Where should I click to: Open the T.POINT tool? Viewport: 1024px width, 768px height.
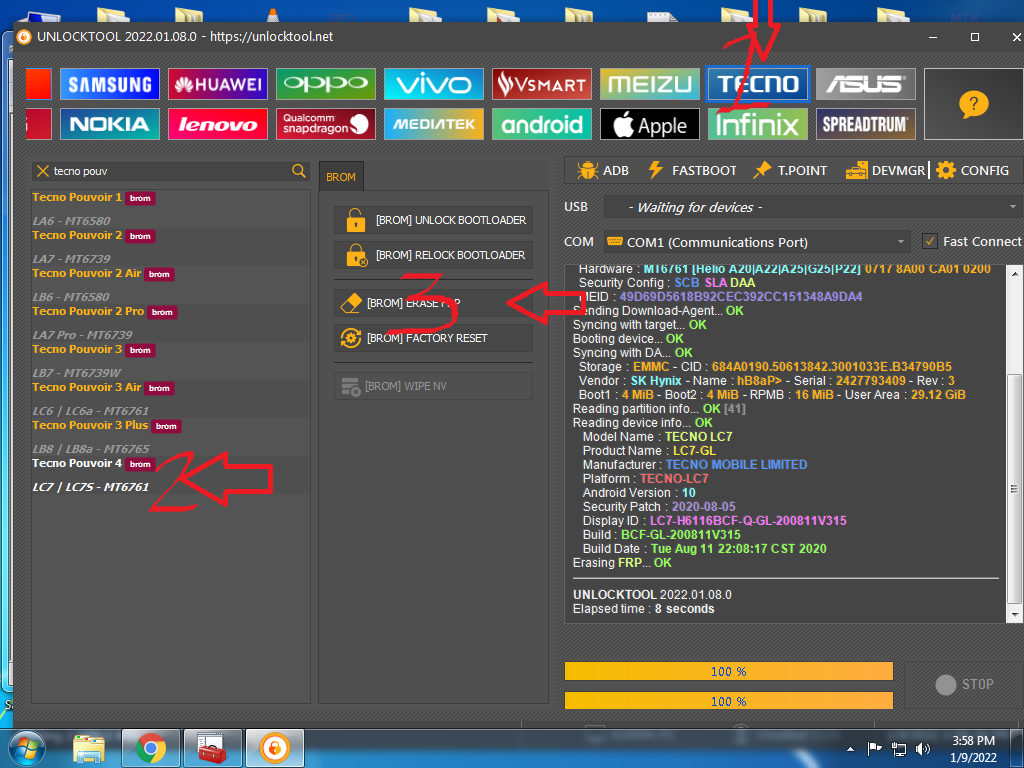coord(790,170)
